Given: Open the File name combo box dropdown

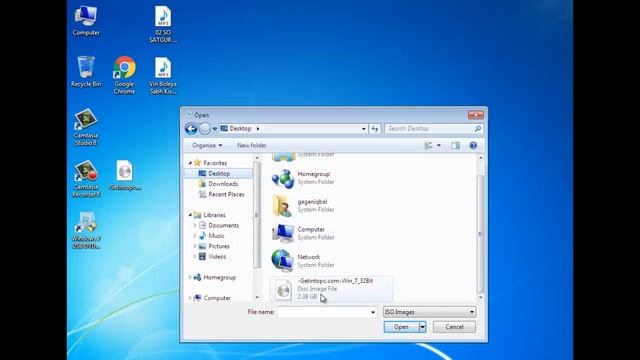Looking at the screenshot, I should (x=373, y=312).
